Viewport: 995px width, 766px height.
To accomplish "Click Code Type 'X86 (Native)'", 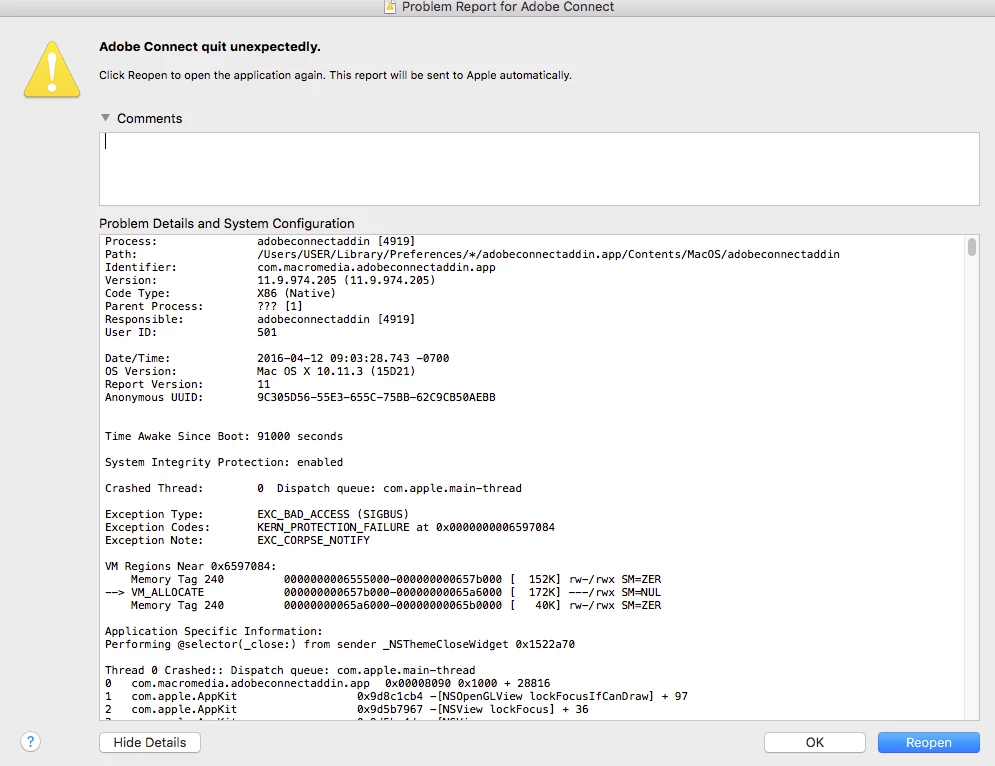I will tap(296, 293).
